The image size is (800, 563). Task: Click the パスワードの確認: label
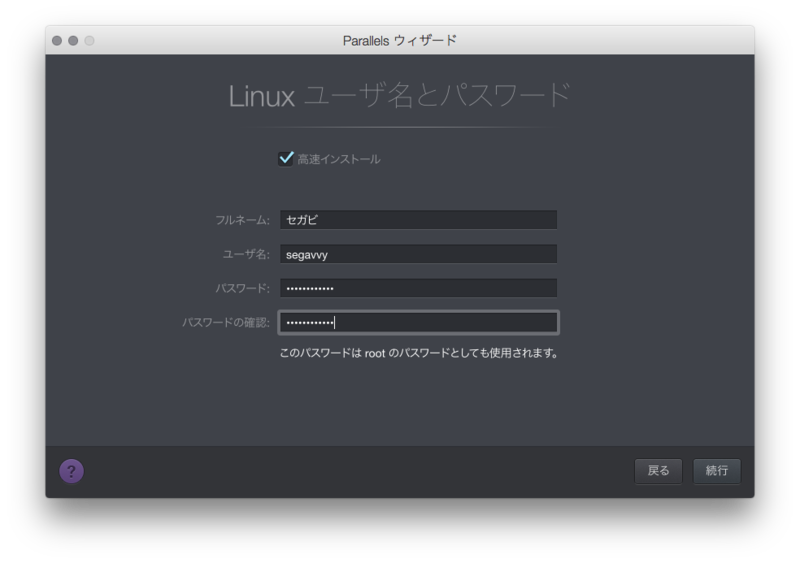tap(226, 323)
